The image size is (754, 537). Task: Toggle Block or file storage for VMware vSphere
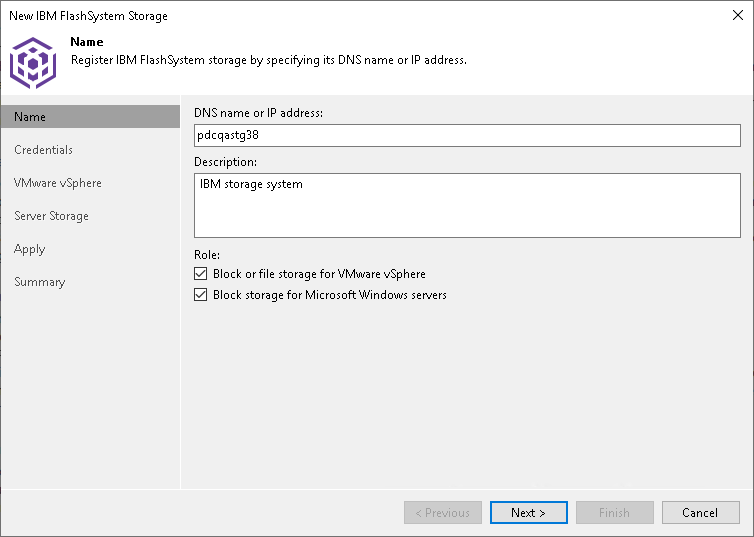(201, 274)
